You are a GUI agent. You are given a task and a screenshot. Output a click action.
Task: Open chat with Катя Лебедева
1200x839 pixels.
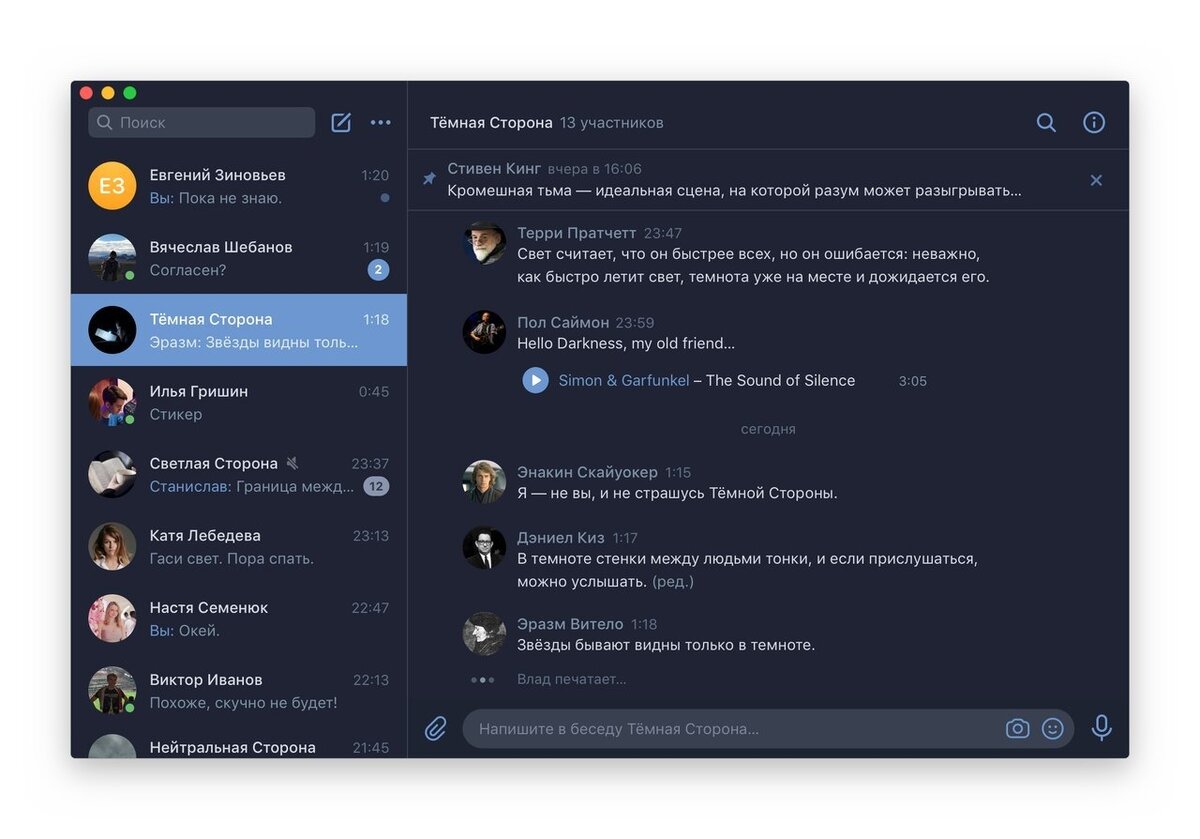239,546
